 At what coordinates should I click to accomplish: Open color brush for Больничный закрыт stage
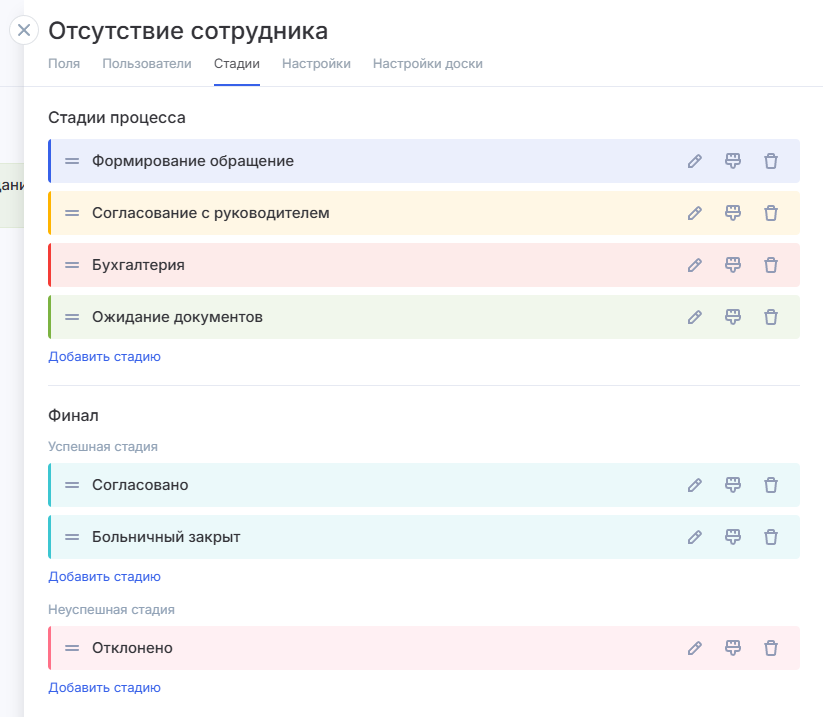pyautogui.click(x=733, y=537)
